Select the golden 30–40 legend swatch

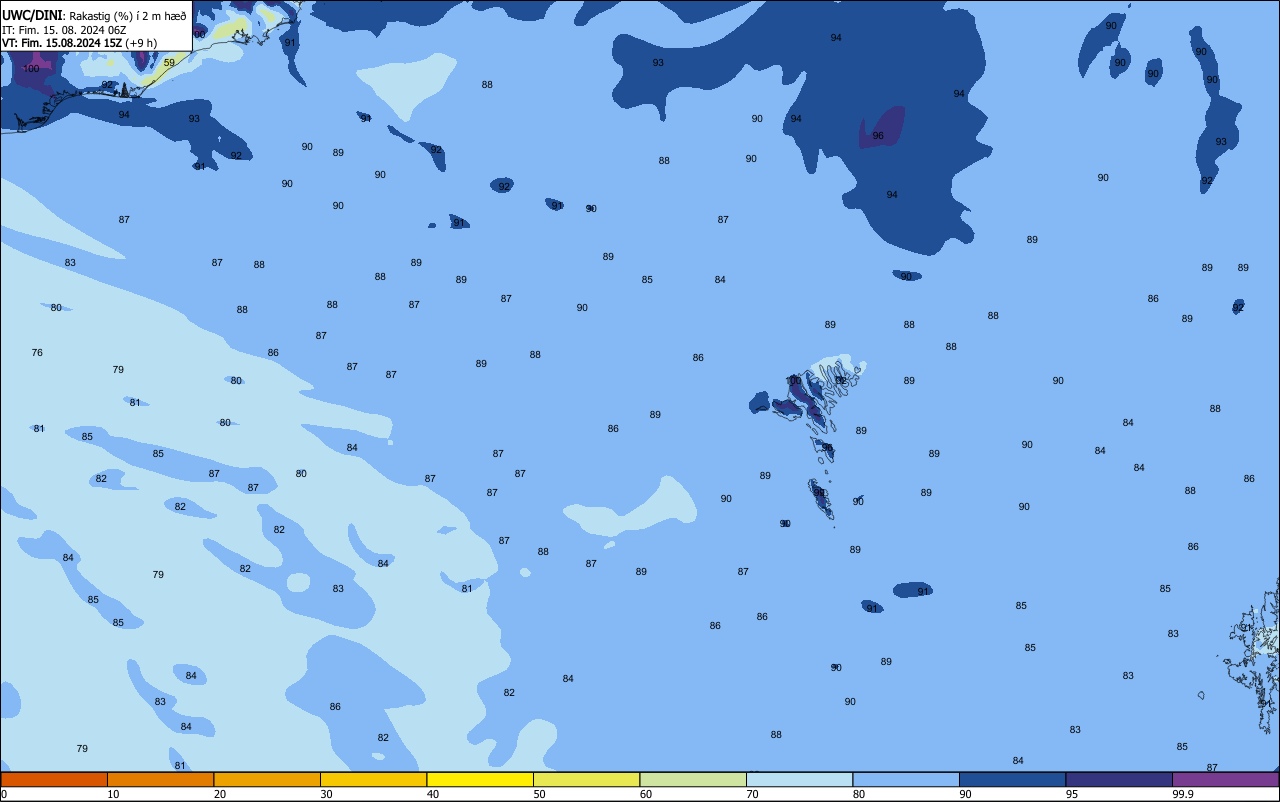click(x=373, y=779)
